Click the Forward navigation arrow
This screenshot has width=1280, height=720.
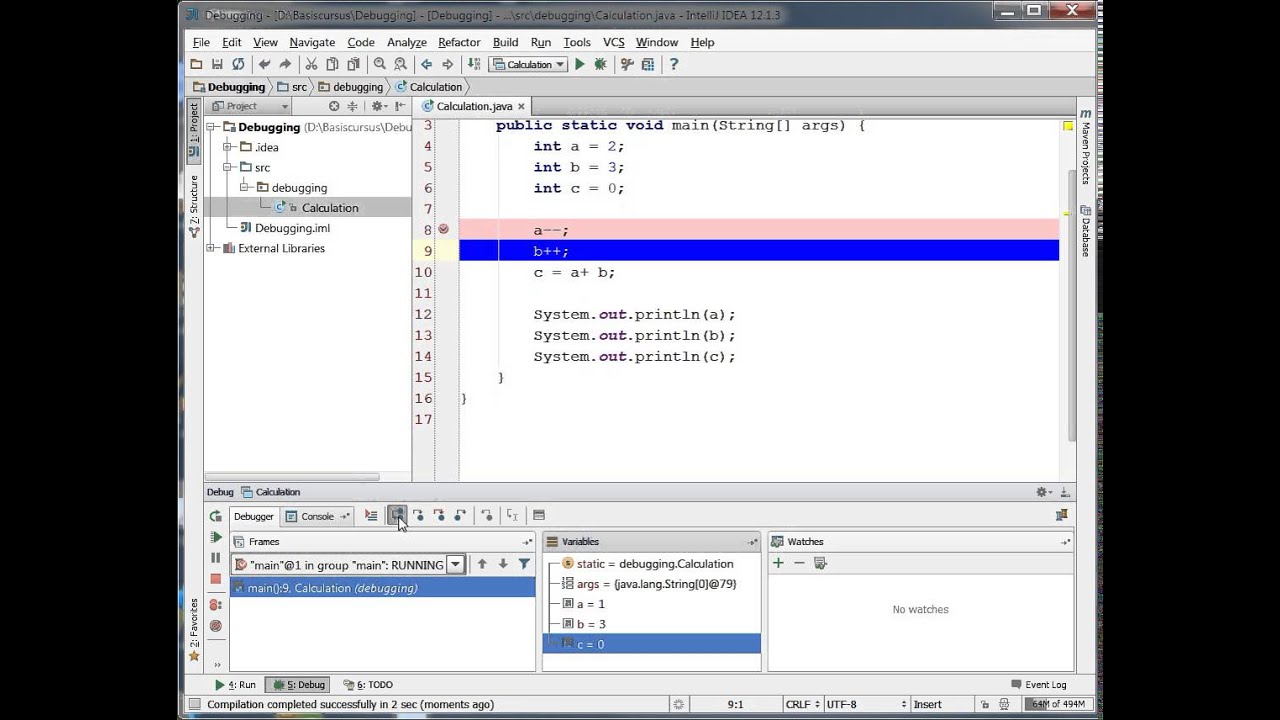447,64
